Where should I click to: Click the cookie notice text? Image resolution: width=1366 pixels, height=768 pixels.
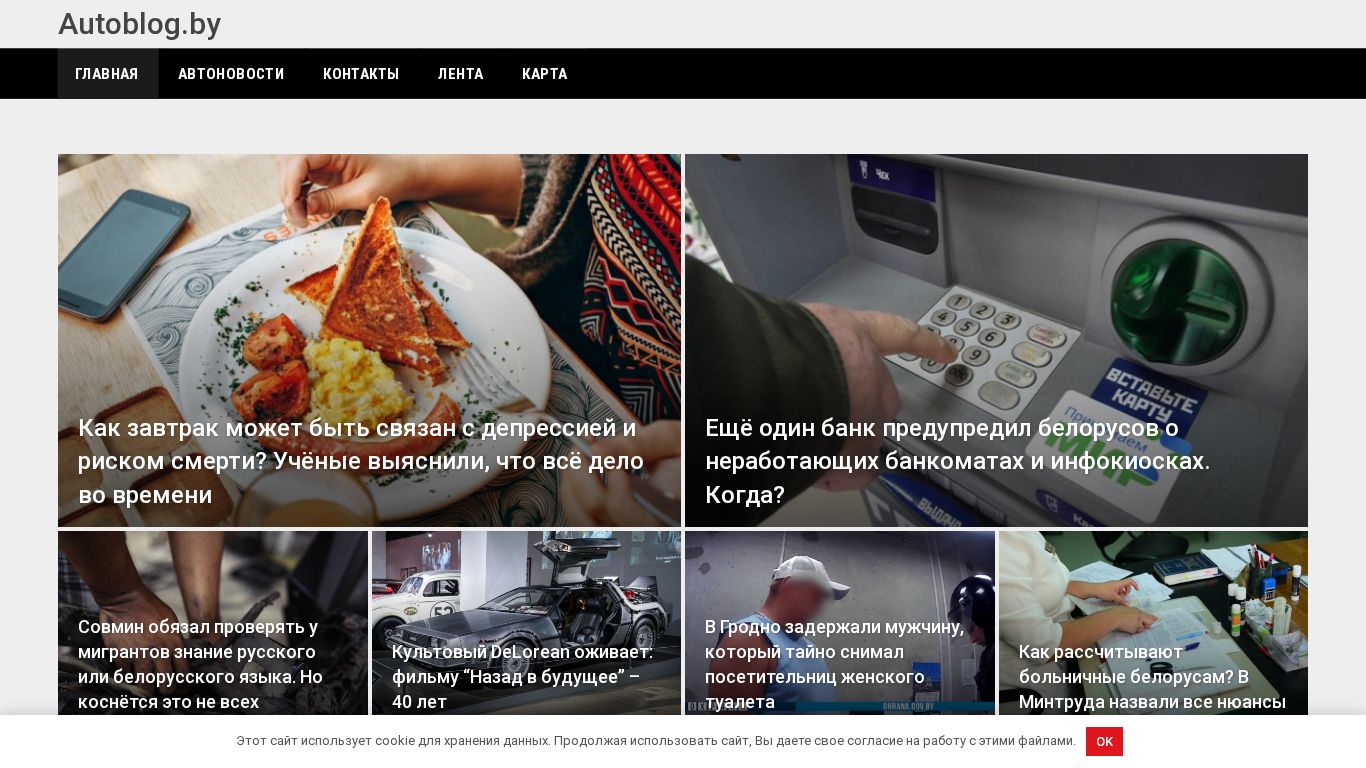(x=656, y=741)
